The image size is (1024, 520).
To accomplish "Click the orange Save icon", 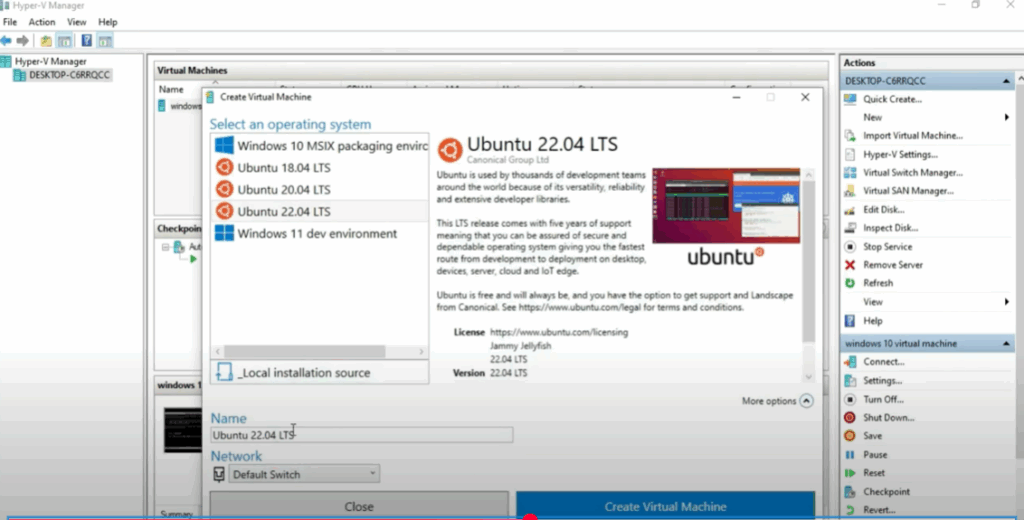I will [850, 436].
